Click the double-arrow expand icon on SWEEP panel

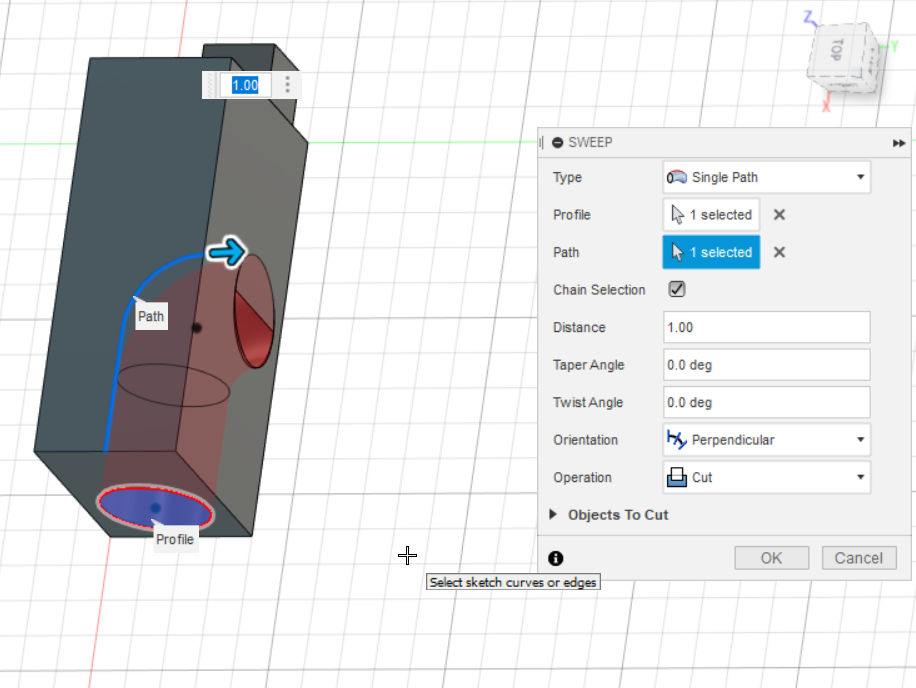[x=899, y=143]
